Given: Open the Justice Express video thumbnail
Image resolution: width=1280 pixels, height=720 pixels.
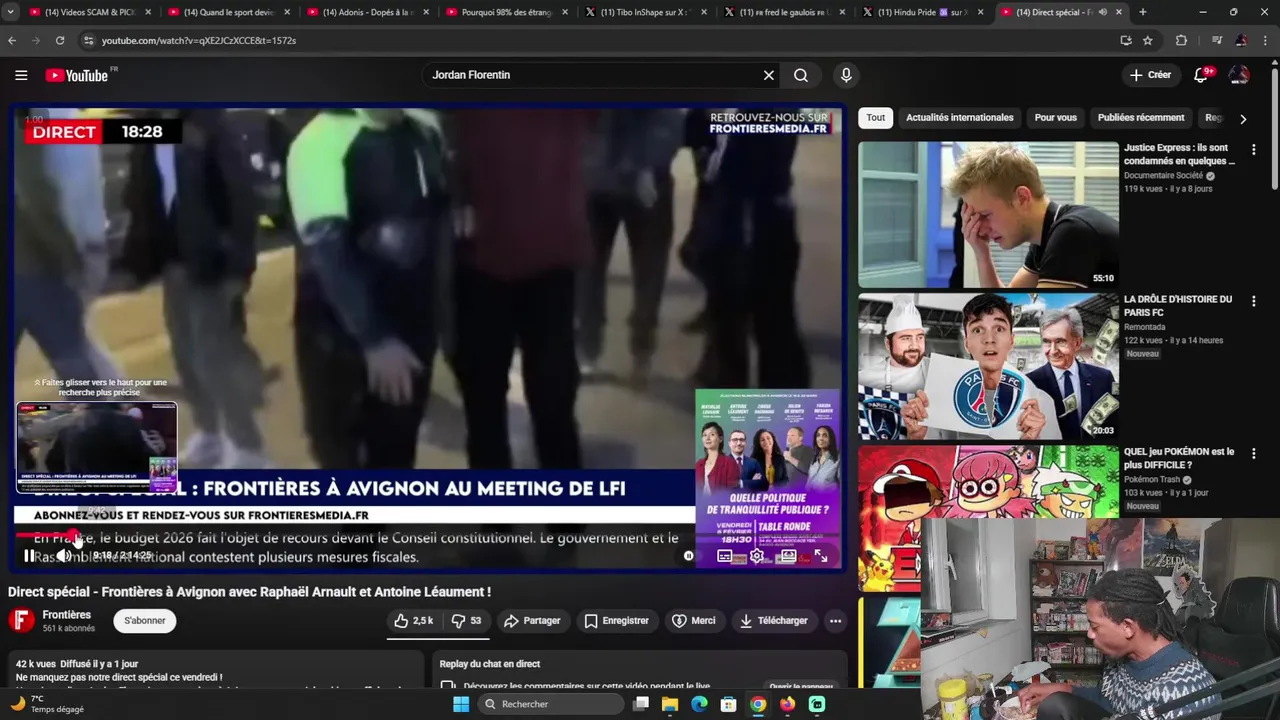Looking at the screenshot, I should 988,214.
